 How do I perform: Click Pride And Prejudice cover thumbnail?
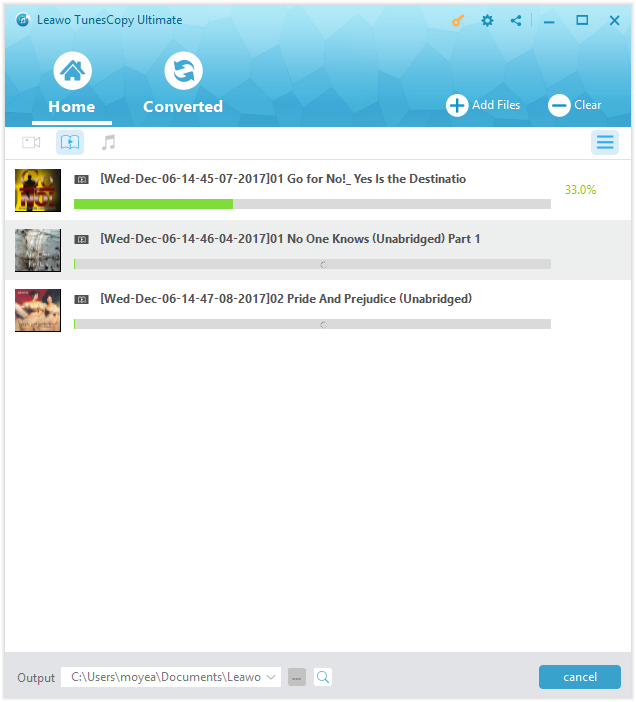click(38, 310)
